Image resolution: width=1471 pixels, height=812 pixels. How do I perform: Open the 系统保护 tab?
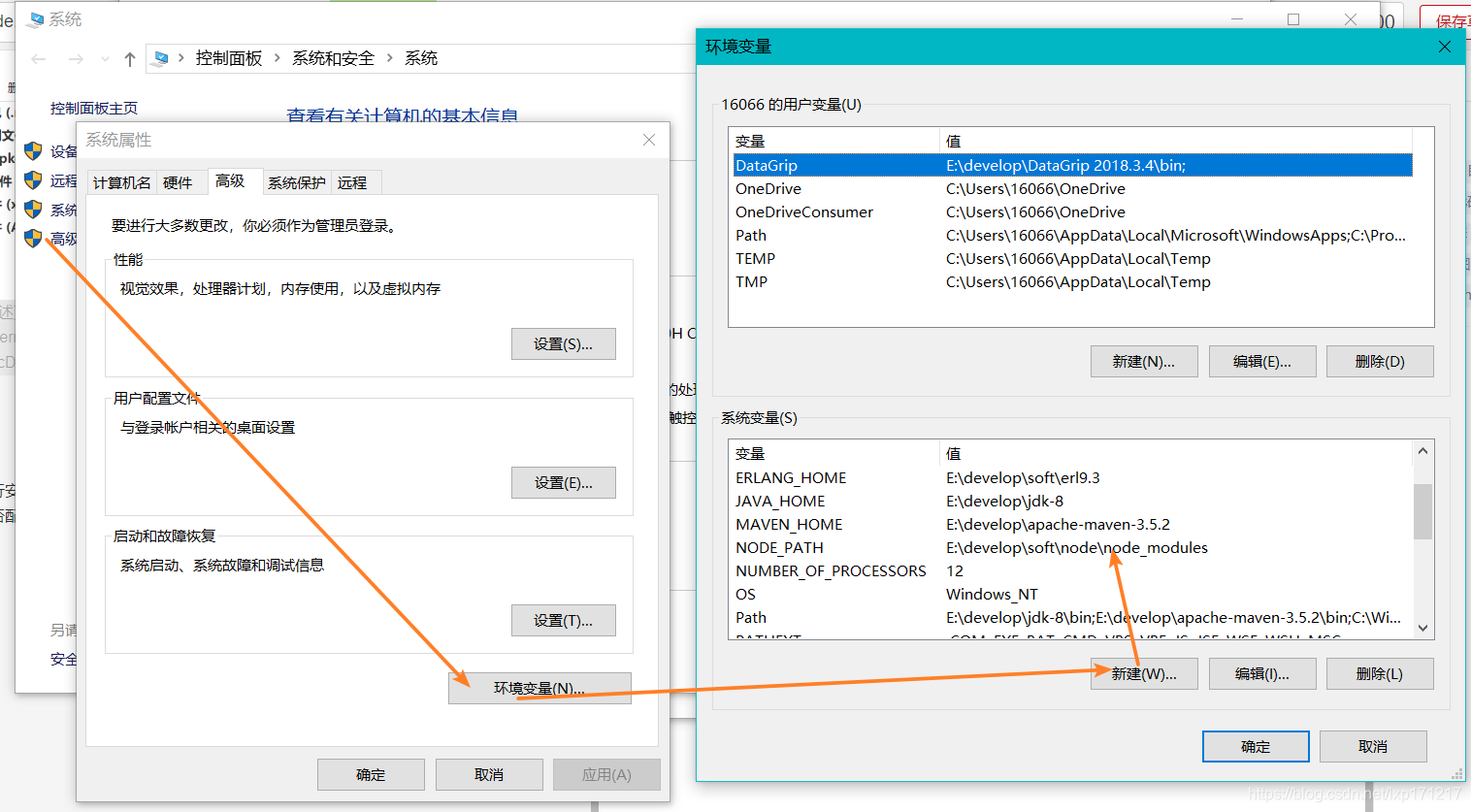(297, 182)
